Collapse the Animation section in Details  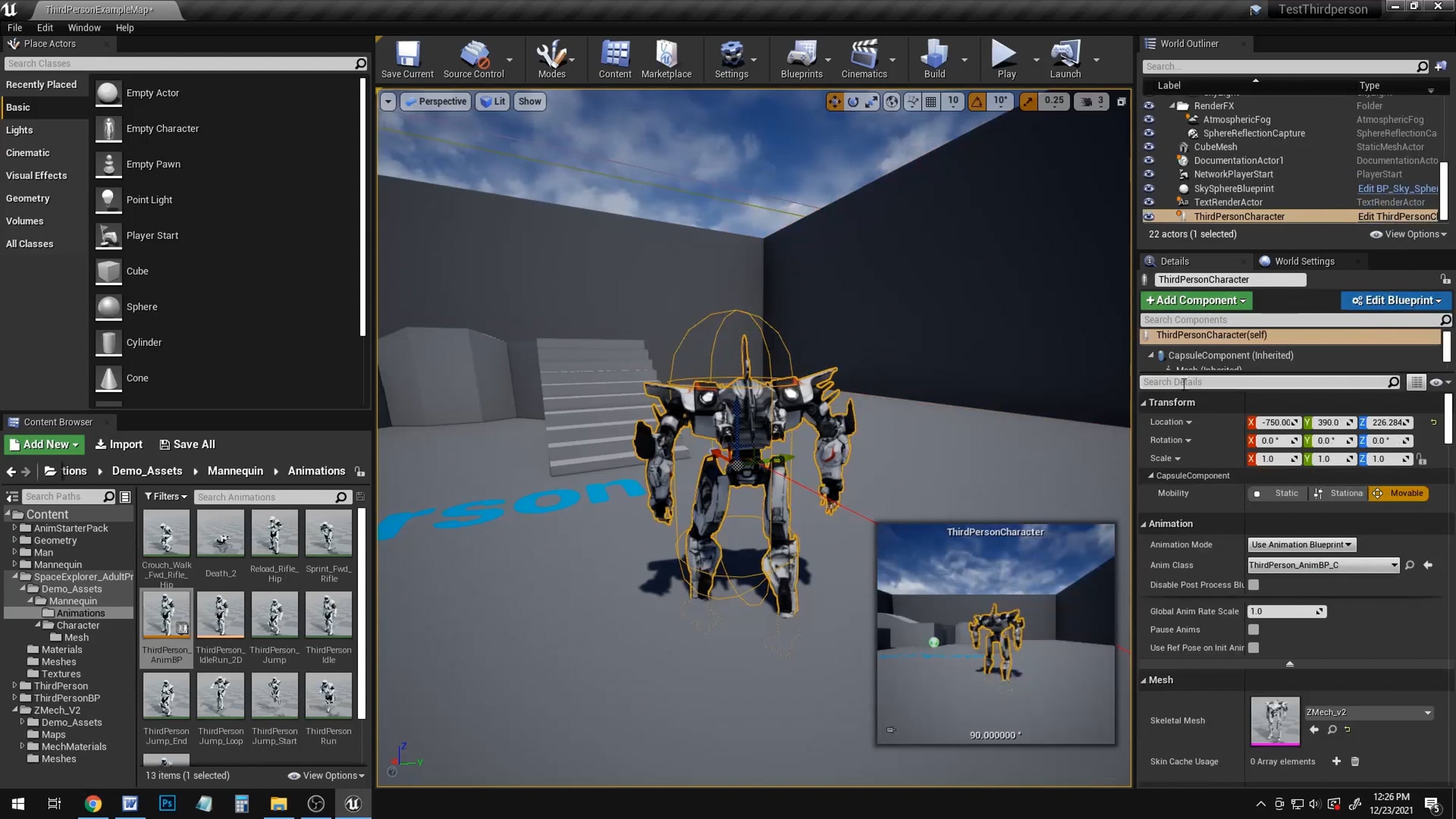(x=1144, y=524)
